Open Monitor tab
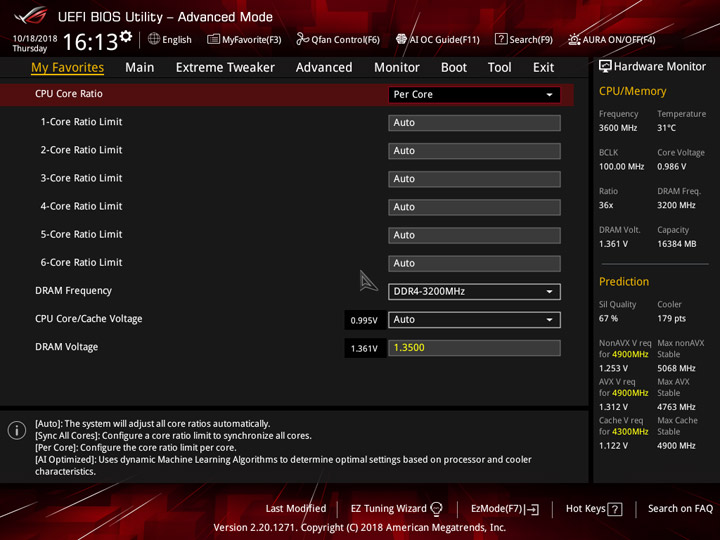 tap(397, 68)
